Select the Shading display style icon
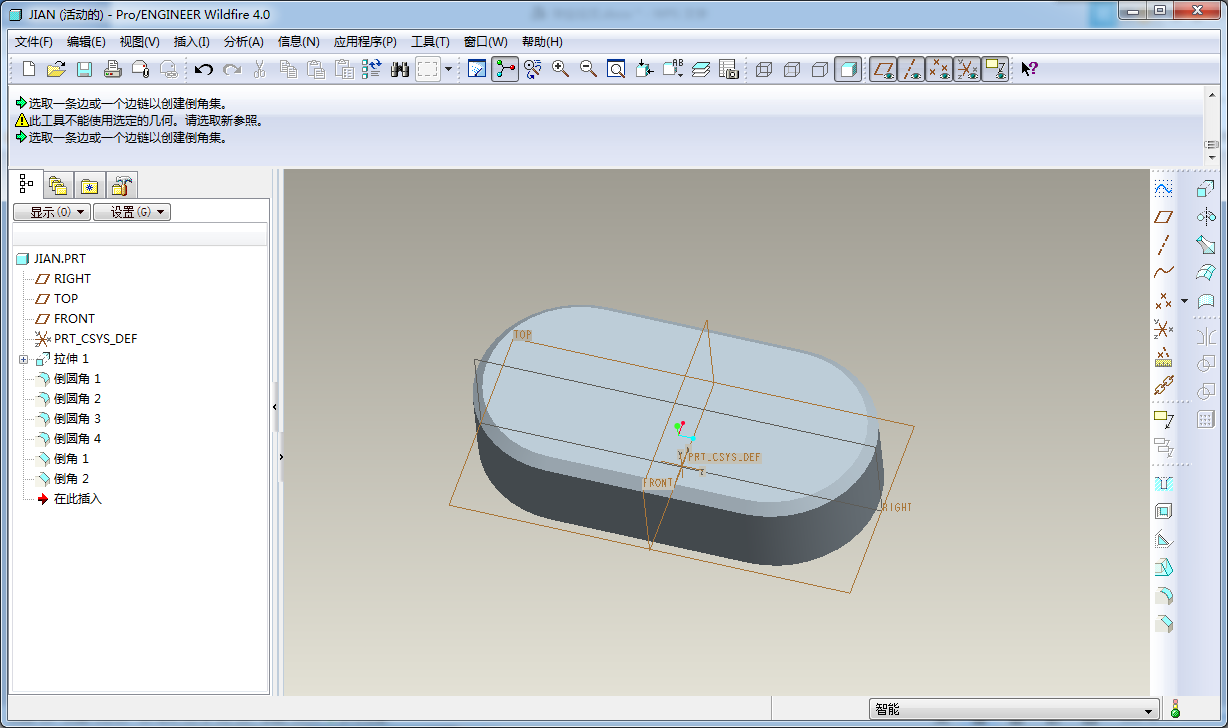The height and width of the screenshot is (728, 1228). [848, 69]
